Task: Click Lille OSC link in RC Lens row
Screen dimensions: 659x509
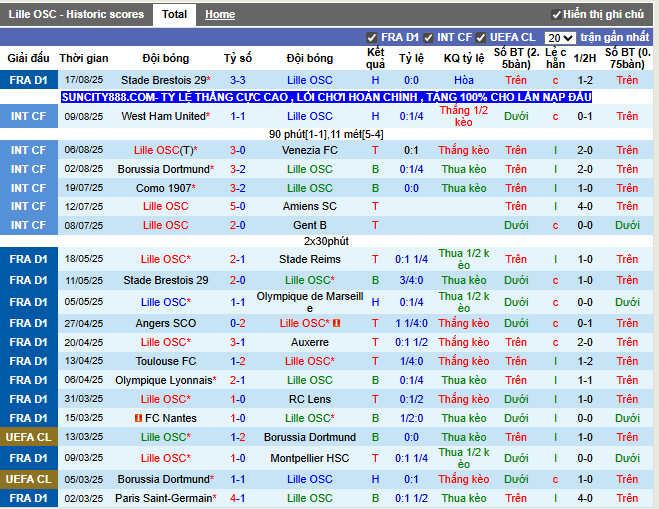Action: (x=166, y=399)
